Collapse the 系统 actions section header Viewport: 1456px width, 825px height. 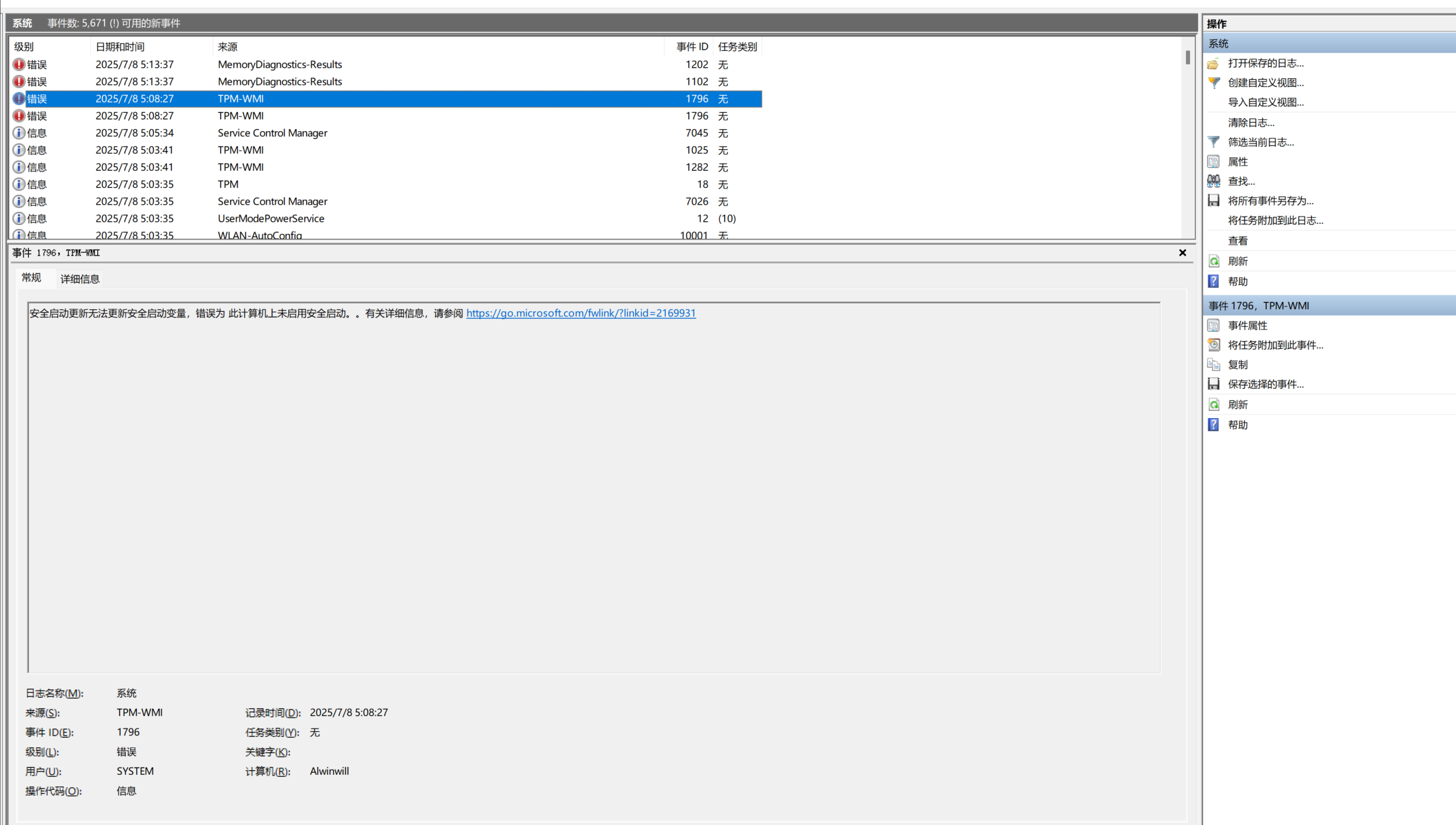[1329, 44]
